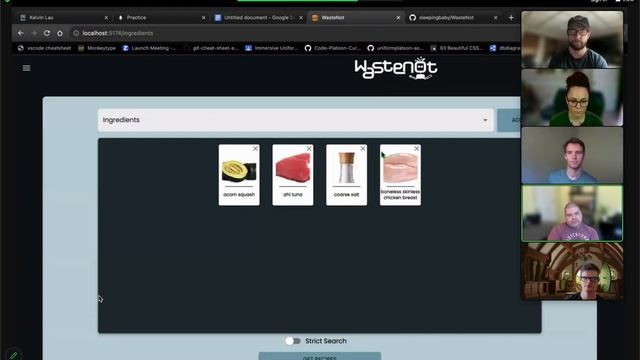Remove the boneless skinless chicken breast card
This screenshot has width=640, height=360.
(417, 149)
